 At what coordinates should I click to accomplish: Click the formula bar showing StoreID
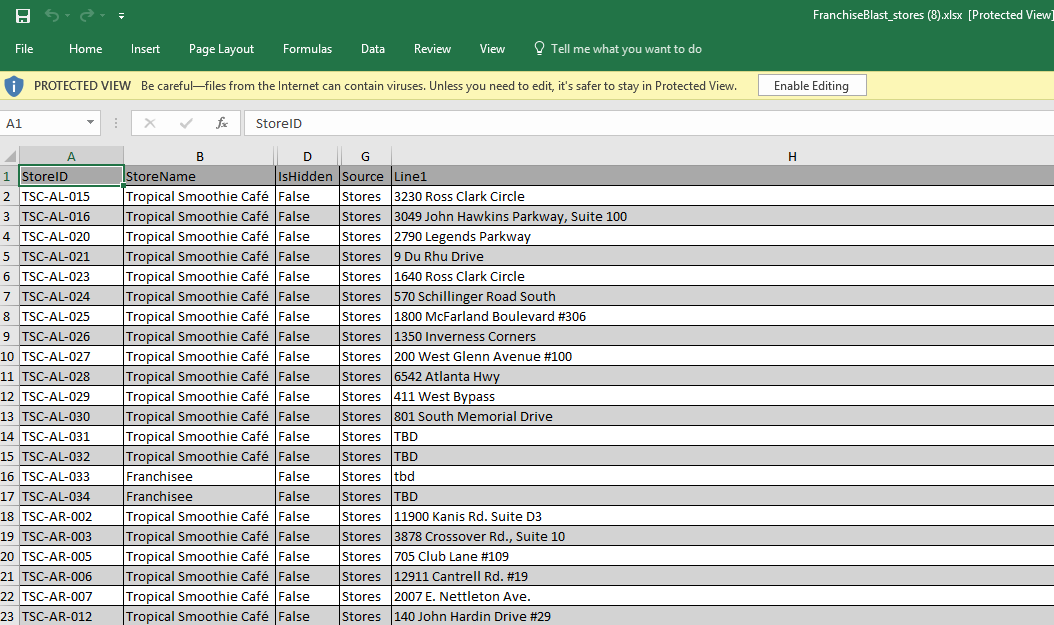pos(649,123)
